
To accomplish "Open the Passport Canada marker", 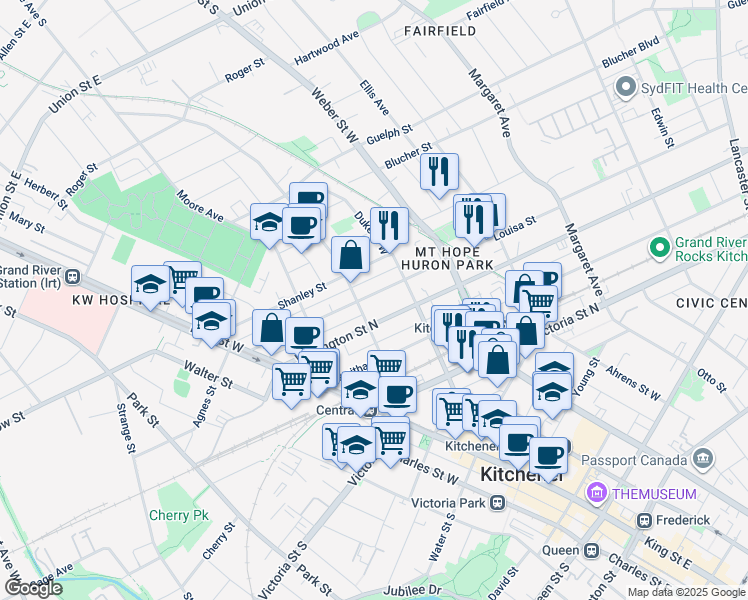I will pos(704,459).
